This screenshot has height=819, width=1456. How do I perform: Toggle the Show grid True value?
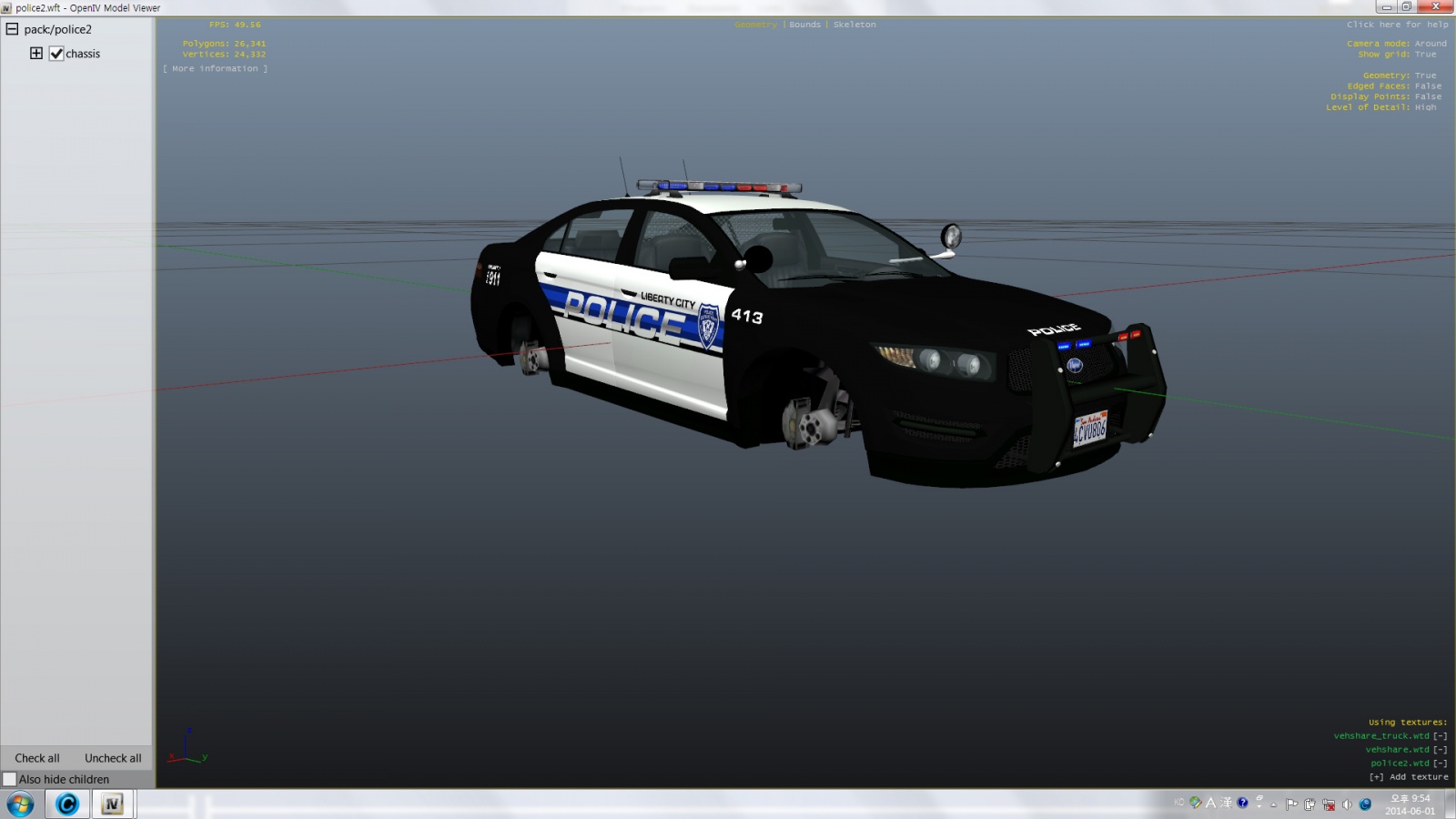[1425, 55]
